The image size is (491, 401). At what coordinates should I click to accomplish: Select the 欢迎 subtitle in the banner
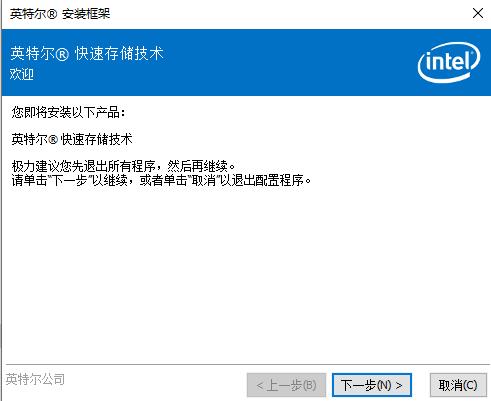pyautogui.click(x=22, y=74)
